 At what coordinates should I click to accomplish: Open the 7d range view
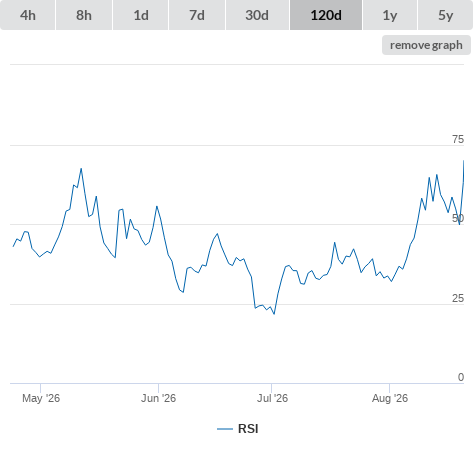pos(197,15)
